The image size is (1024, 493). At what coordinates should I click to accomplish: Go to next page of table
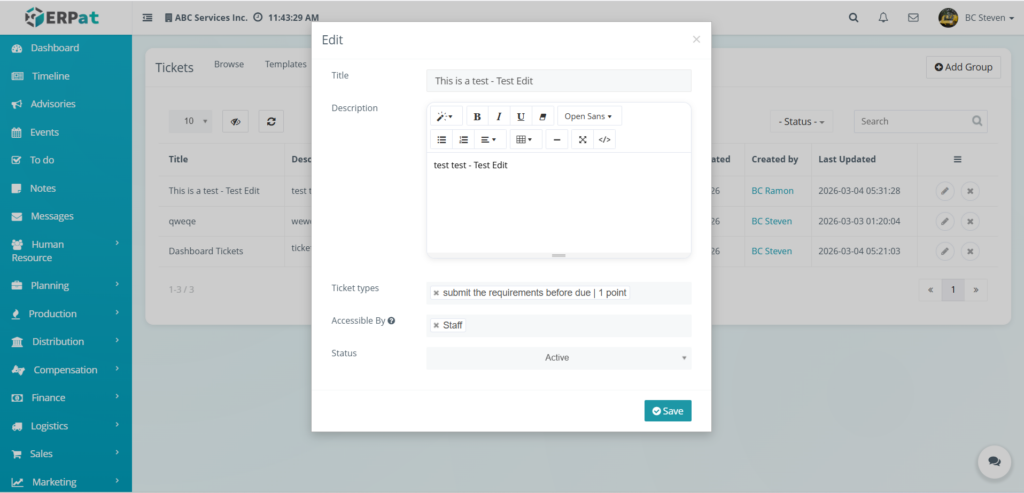pyautogui.click(x=976, y=290)
